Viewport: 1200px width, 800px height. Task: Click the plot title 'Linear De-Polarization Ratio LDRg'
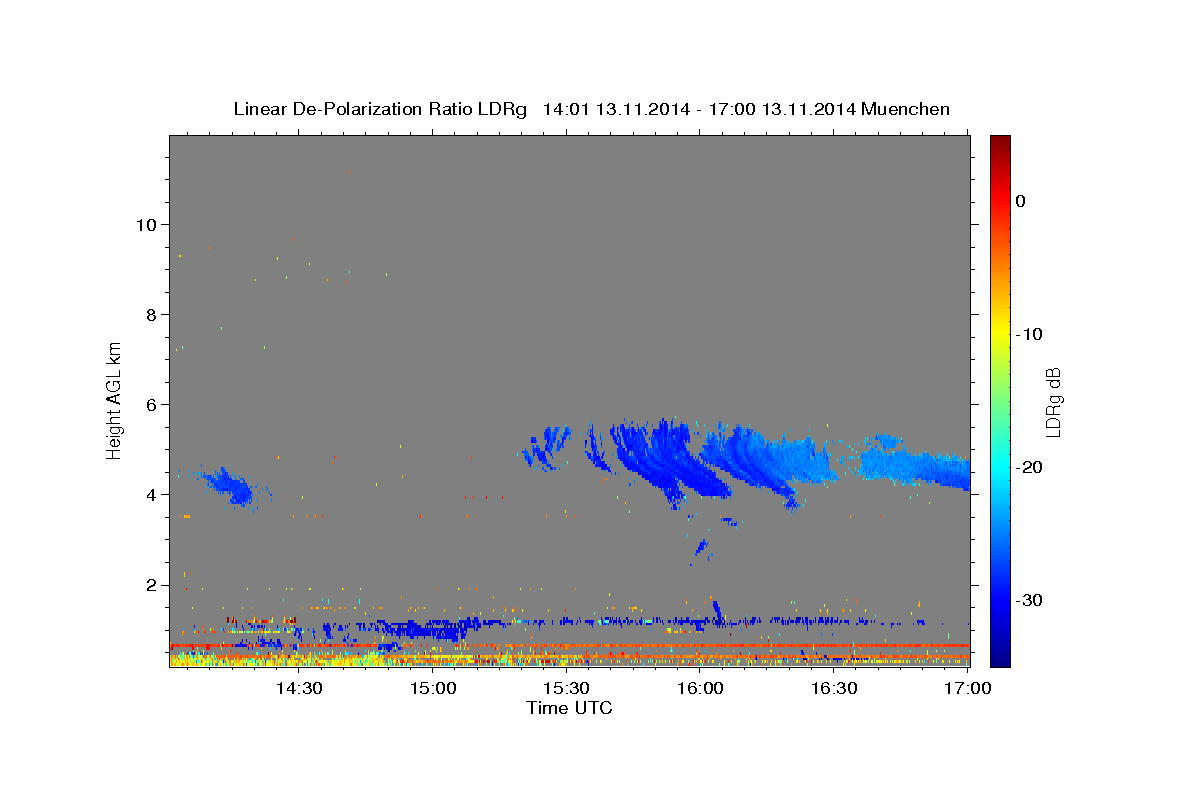coord(380,109)
